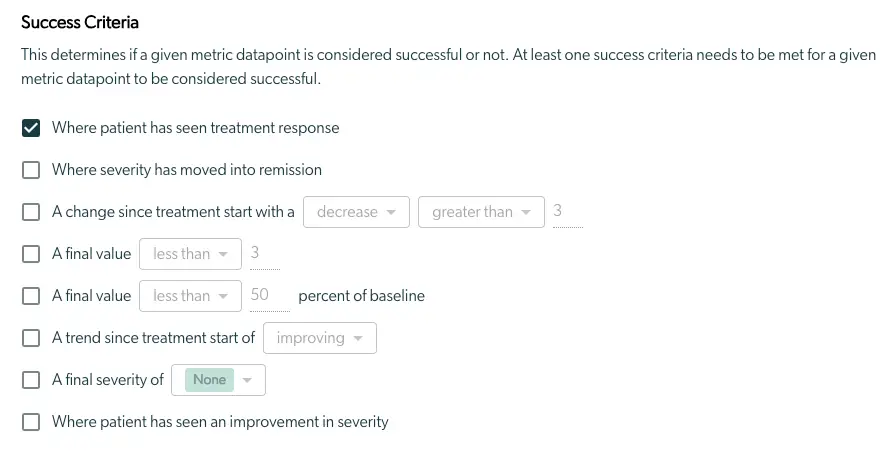The height and width of the screenshot is (451, 893).
Task: Open the 'less than' dropdown for final value
Action: 190,254
